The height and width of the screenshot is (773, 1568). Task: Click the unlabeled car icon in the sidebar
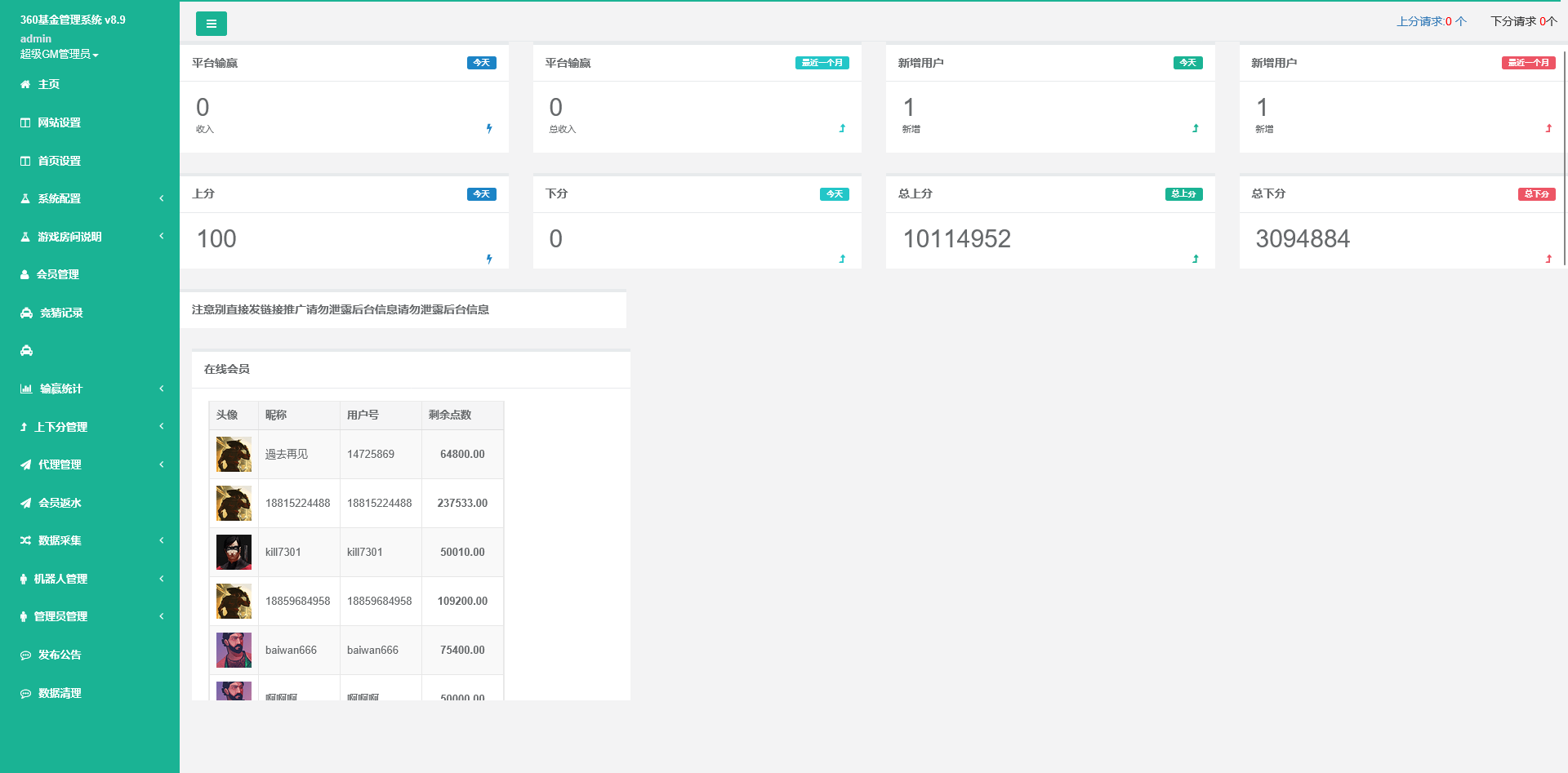[27, 351]
